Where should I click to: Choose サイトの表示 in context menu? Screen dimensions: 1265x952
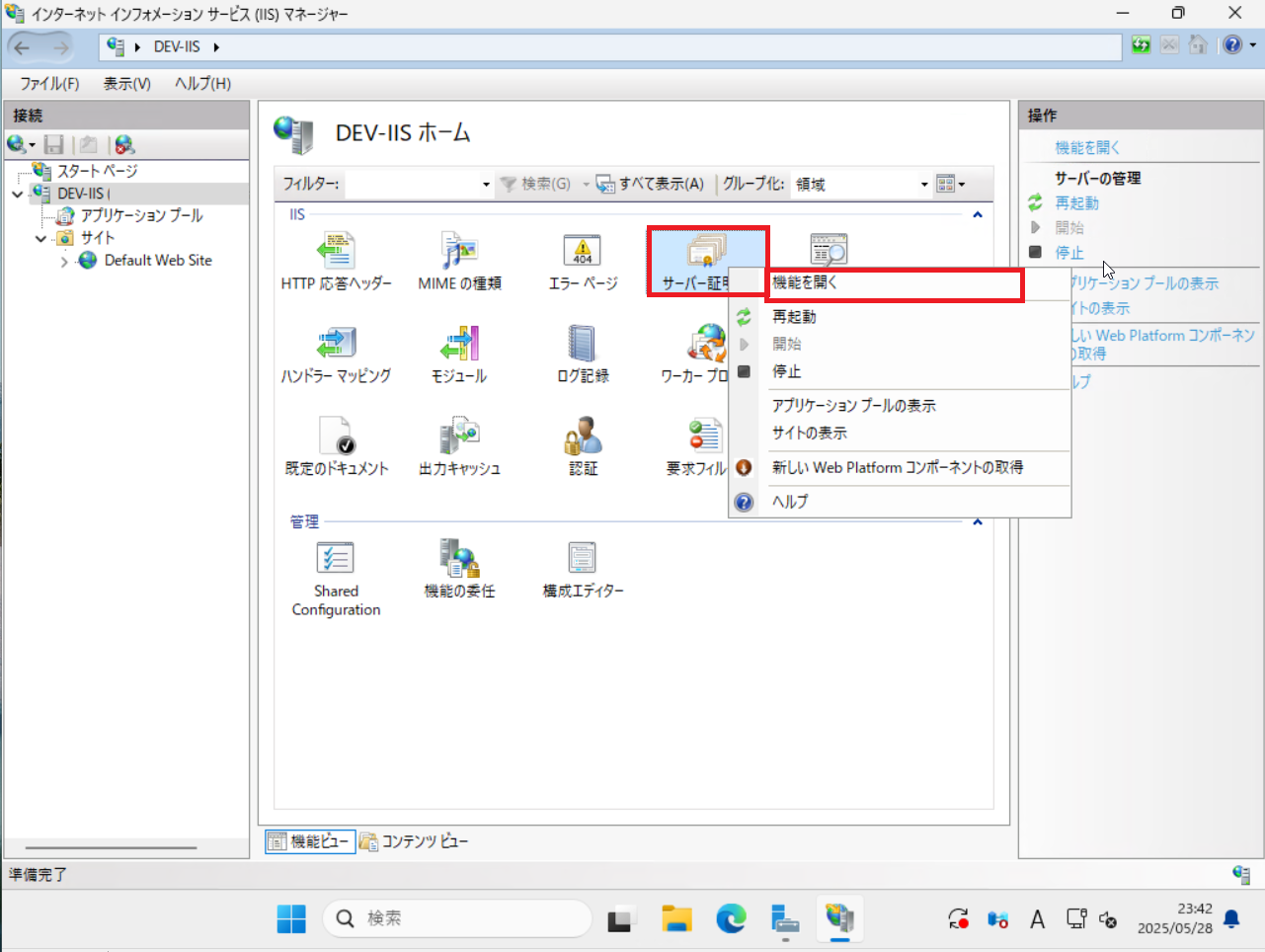[x=900, y=433]
